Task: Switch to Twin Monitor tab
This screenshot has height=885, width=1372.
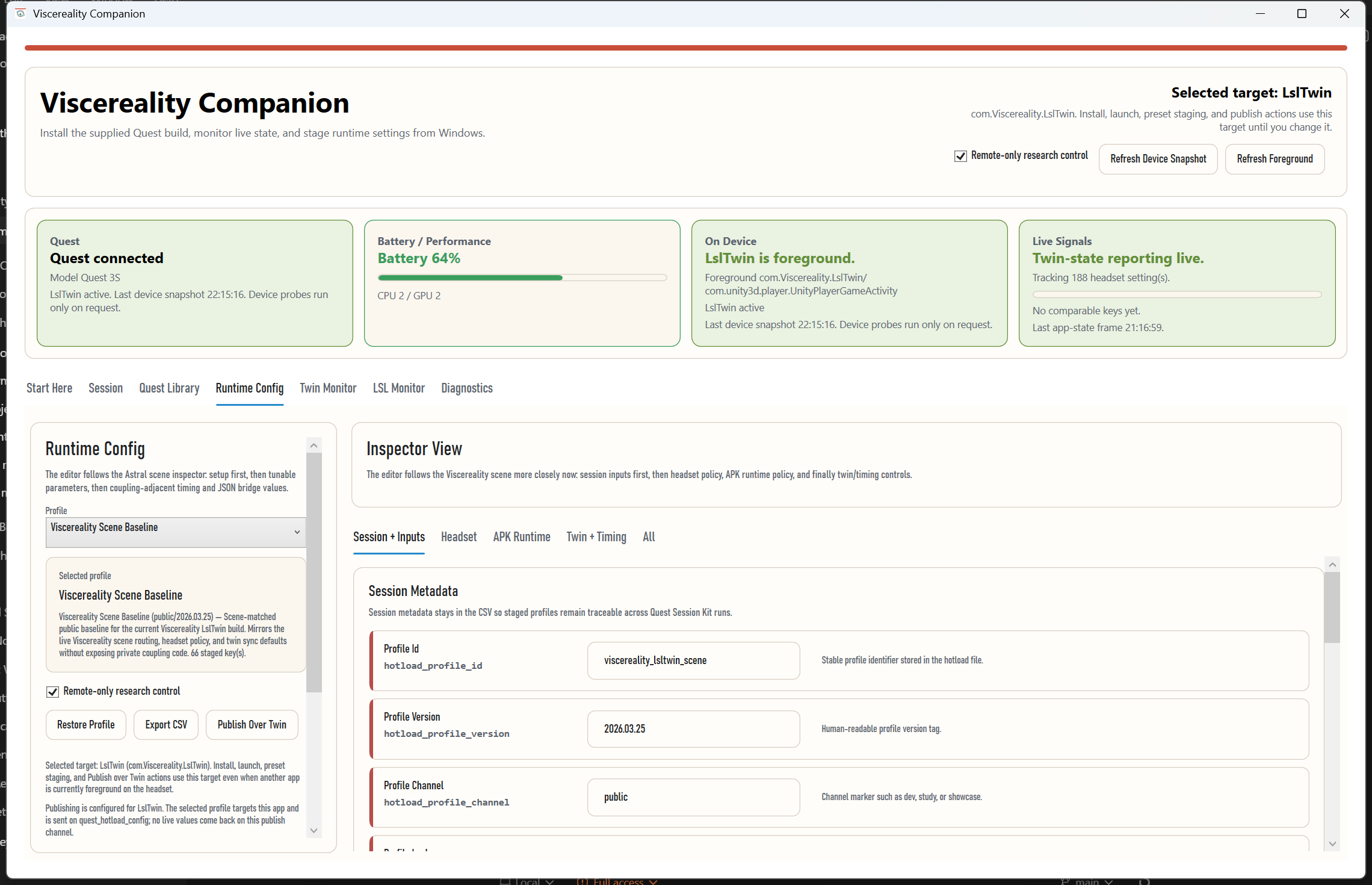Action: [328, 388]
